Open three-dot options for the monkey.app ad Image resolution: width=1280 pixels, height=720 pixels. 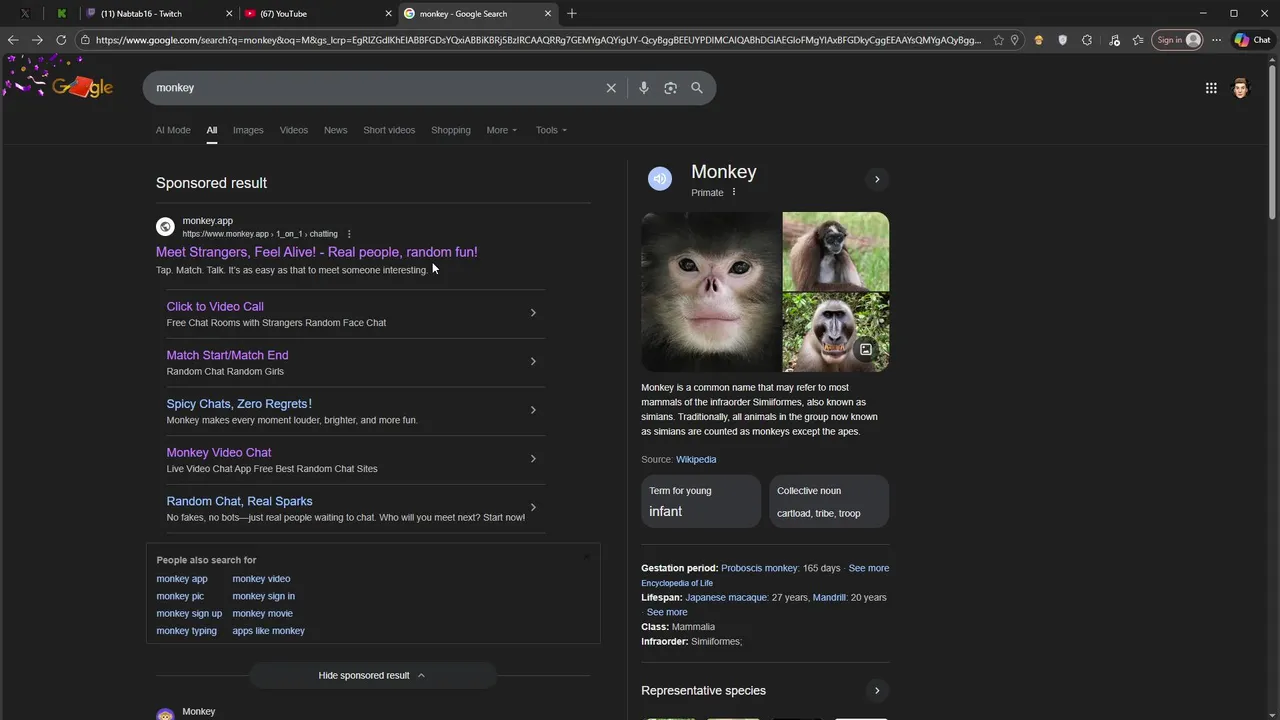tap(349, 234)
